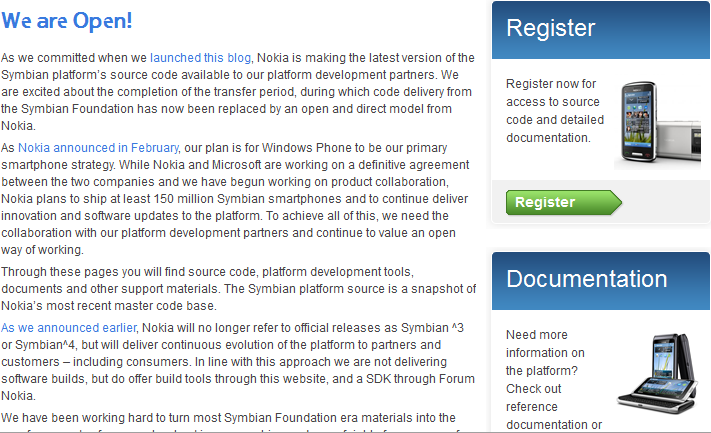Click the 'launched this blog' link

[200, 58]
